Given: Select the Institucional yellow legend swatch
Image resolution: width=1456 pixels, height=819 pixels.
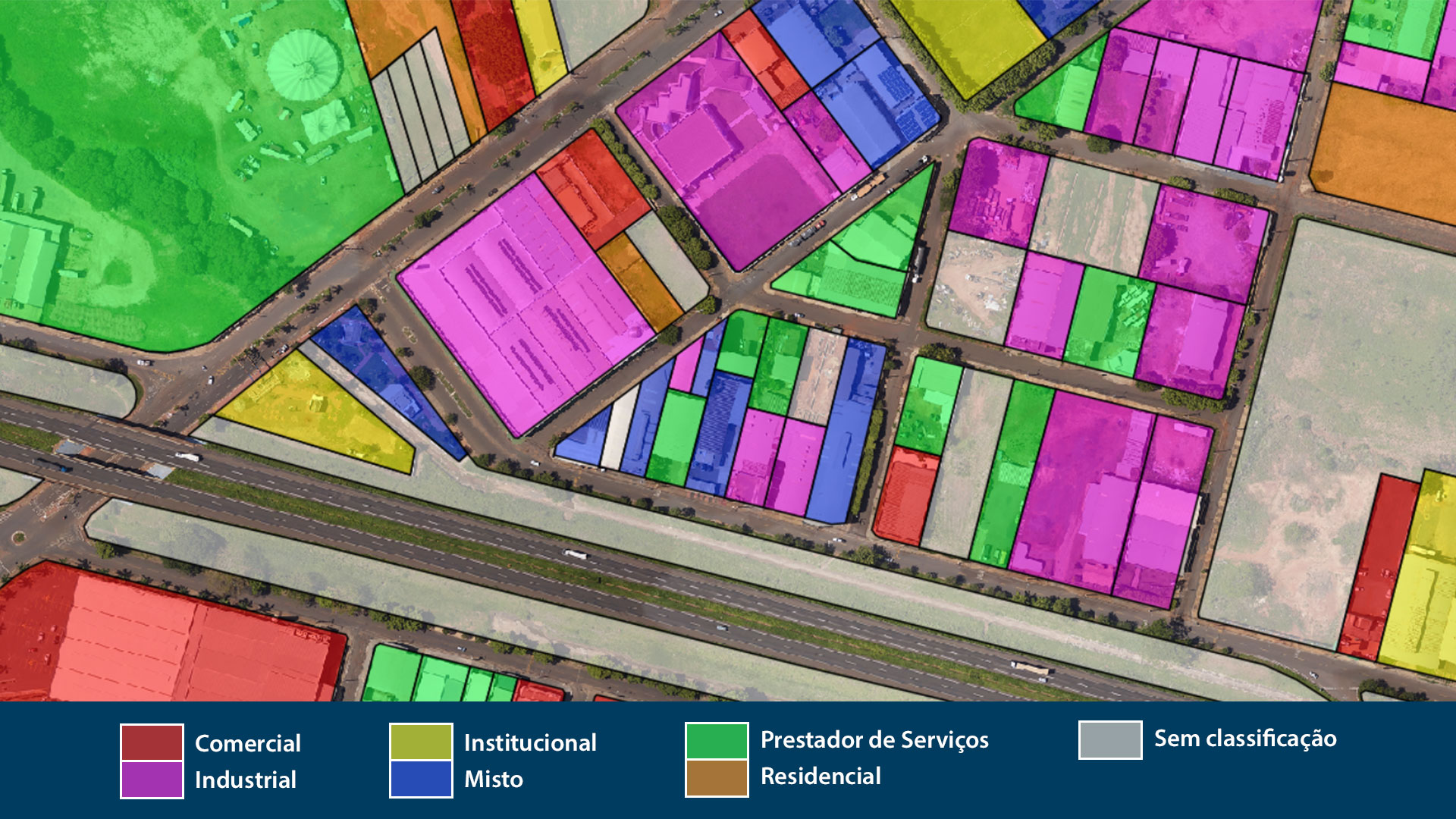Looking at the screenshot, I should [x=421, y=742].
